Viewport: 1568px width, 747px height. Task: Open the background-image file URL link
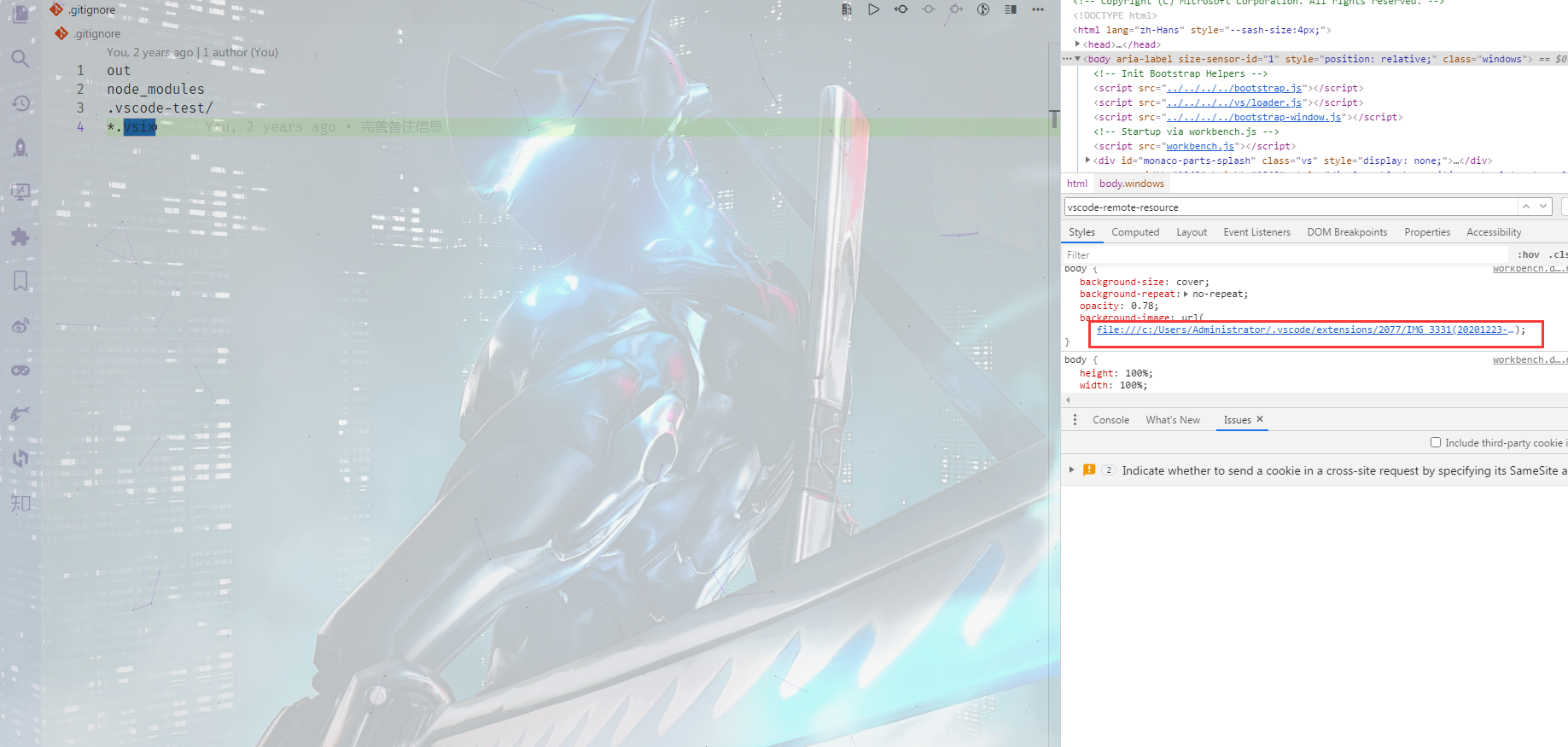1305,330
